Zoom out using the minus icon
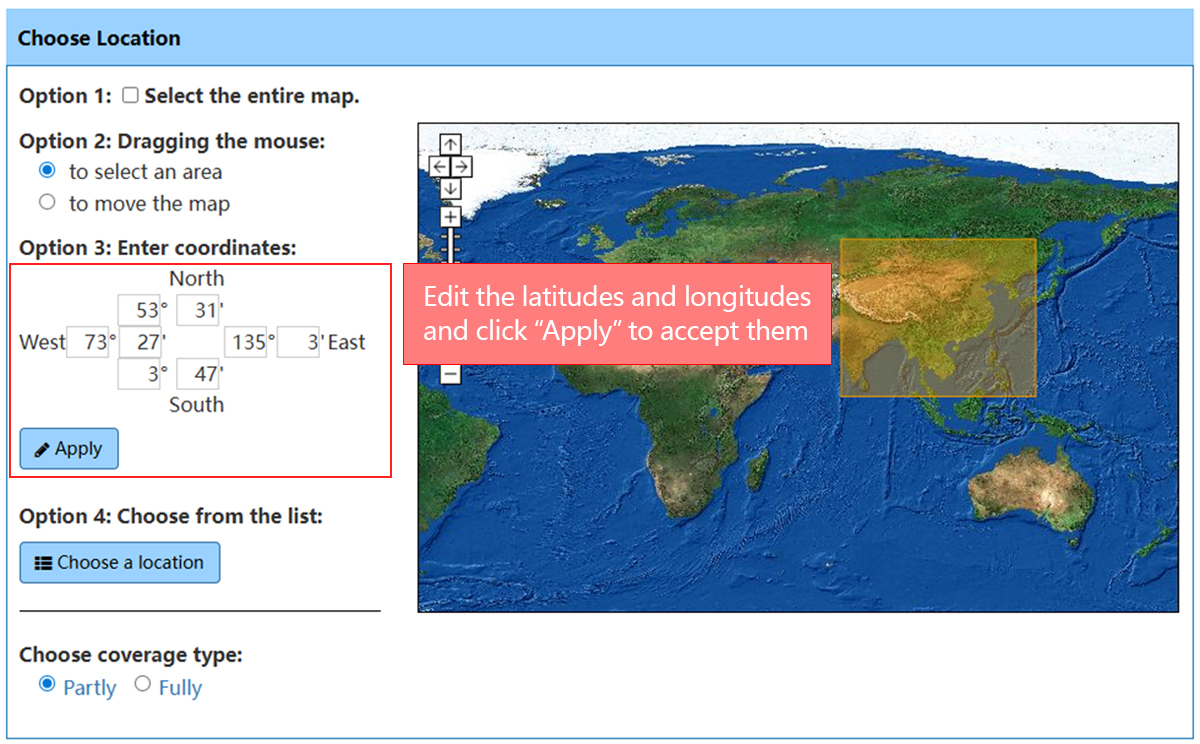1200x744 pixels. [450, 374]
